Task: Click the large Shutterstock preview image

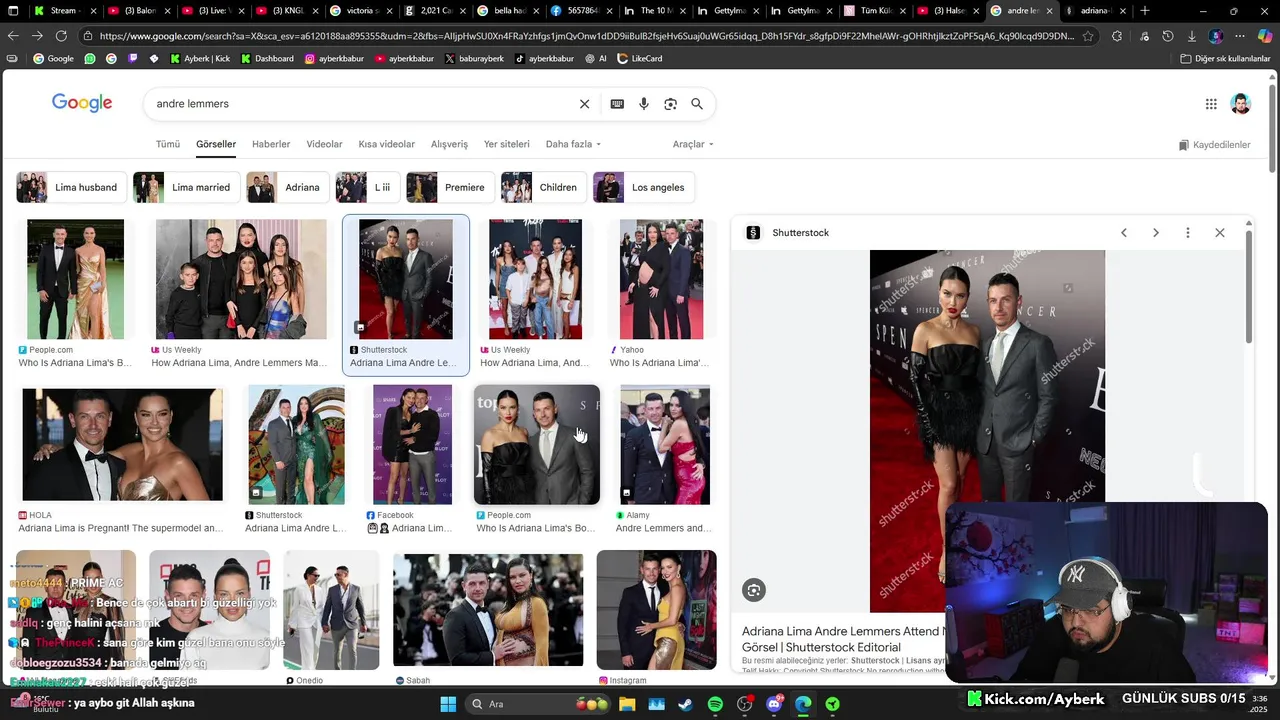Action: coord(987,431)
